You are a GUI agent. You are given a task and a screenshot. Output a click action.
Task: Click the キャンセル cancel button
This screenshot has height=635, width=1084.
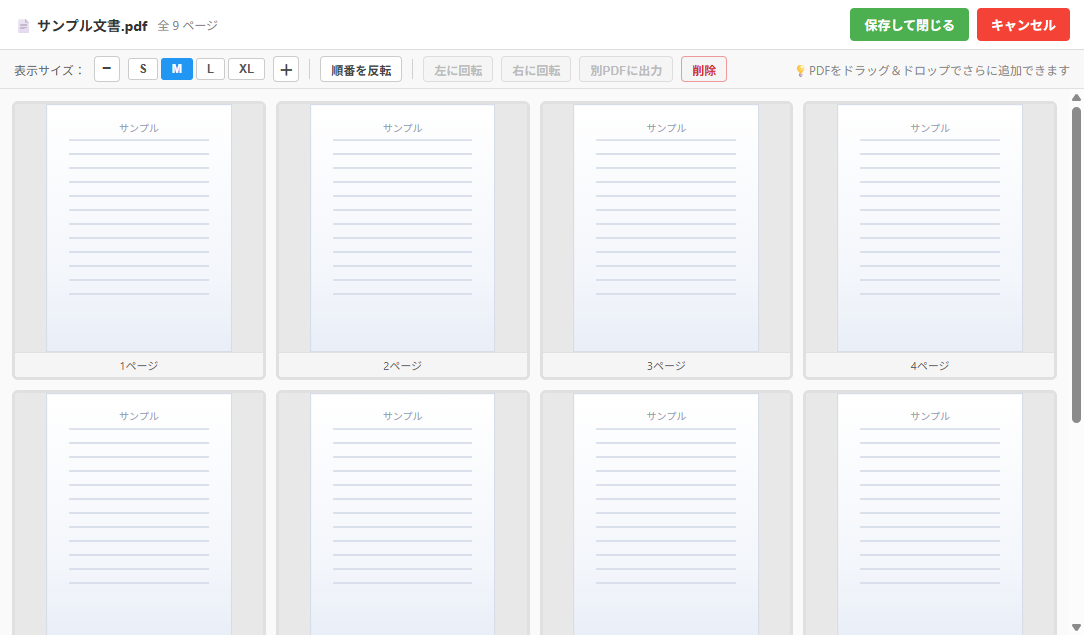coord(1023,25)
